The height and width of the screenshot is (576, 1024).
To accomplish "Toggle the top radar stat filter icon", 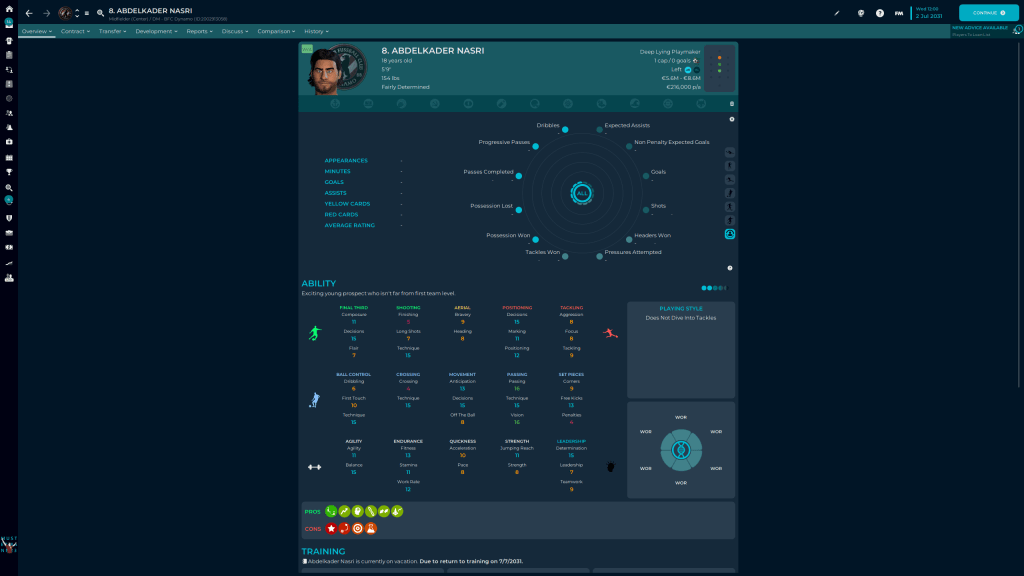I will tap(730, 152).
